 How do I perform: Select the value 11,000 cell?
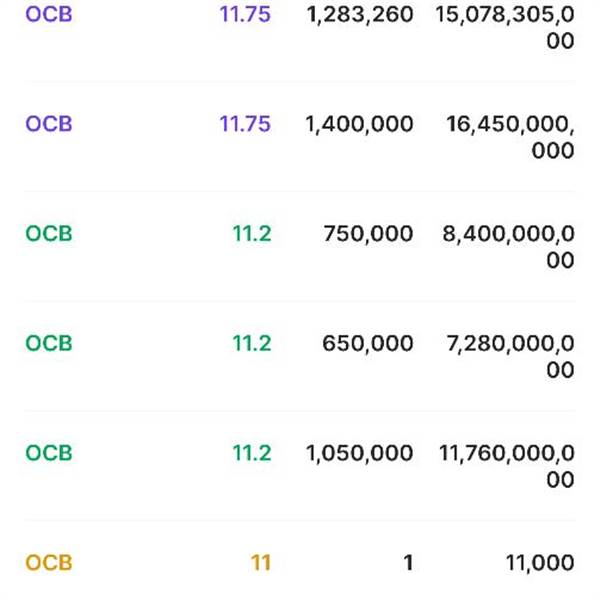tap(540, 563)
